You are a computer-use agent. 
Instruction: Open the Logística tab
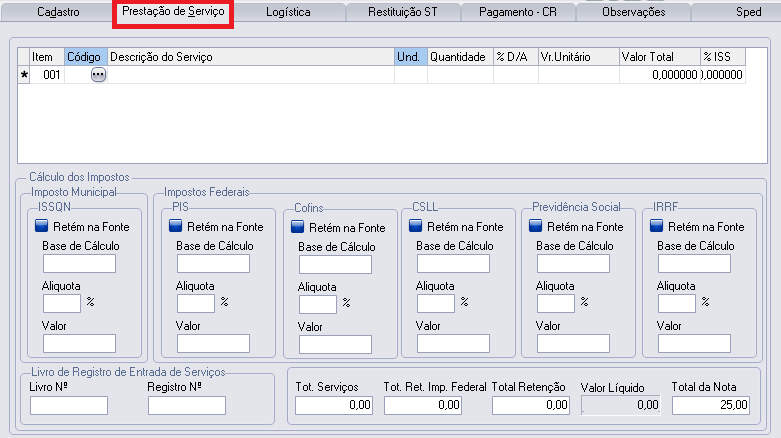(x=288, y=13)
